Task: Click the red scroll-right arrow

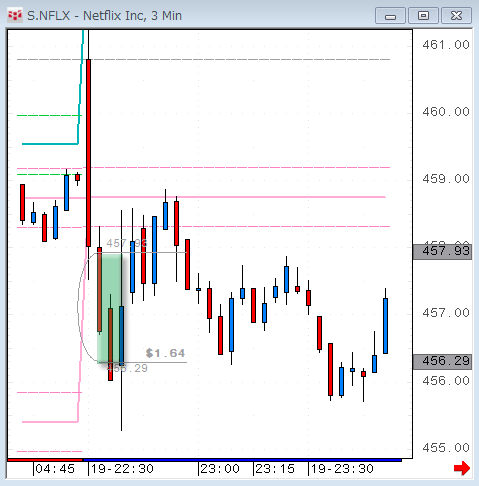Action: click(462, 468)
